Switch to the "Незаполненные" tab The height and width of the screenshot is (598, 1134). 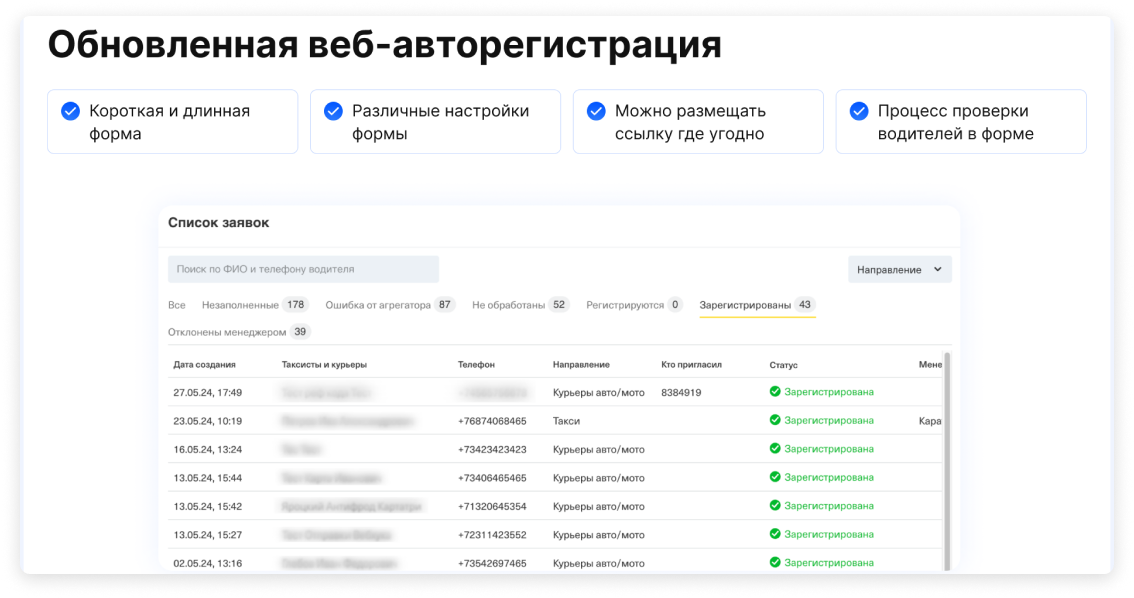pyautogui.click(x=240, y=305)
